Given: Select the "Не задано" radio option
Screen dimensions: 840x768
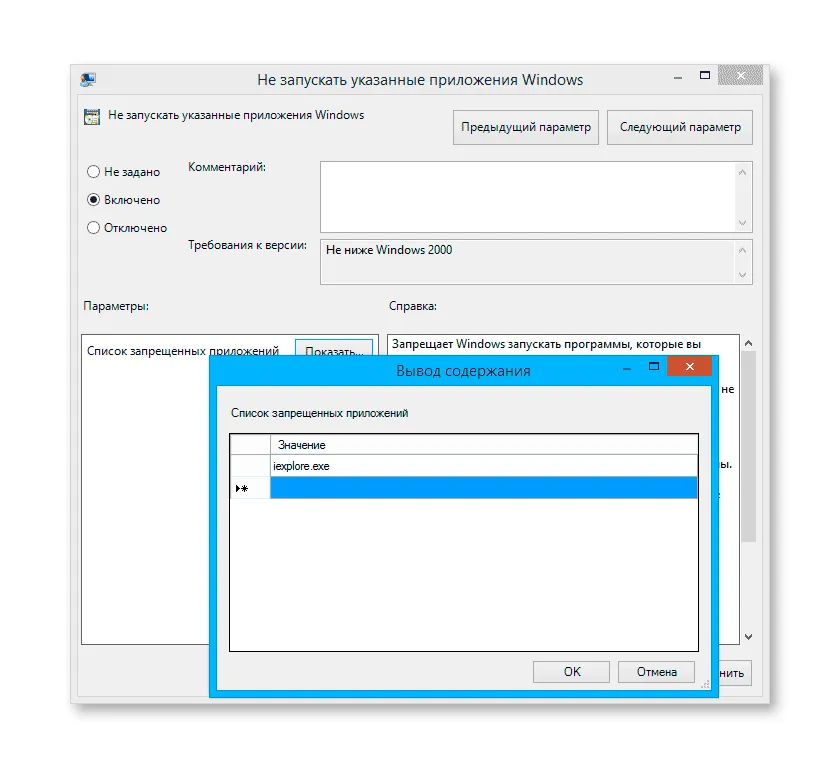Looking at the screenshot, I should coord(94,172).
